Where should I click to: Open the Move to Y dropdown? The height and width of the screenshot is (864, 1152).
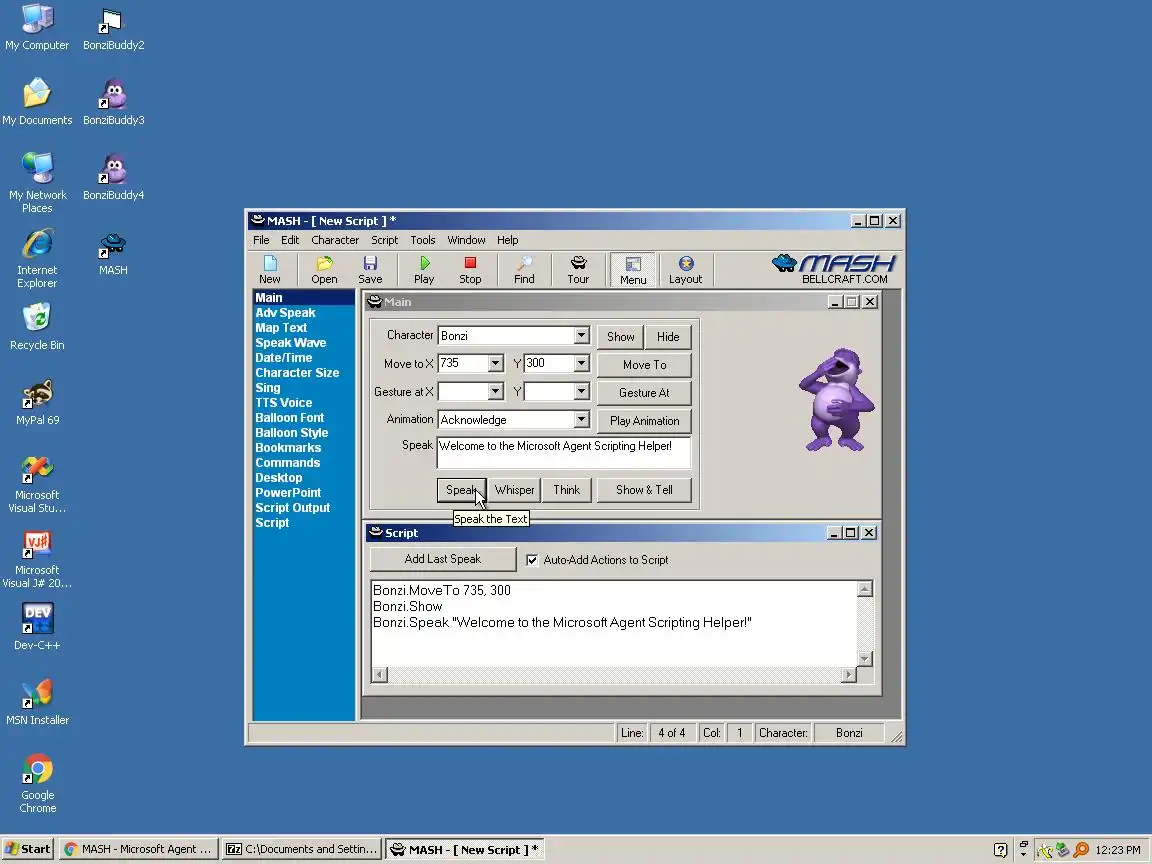581,363
